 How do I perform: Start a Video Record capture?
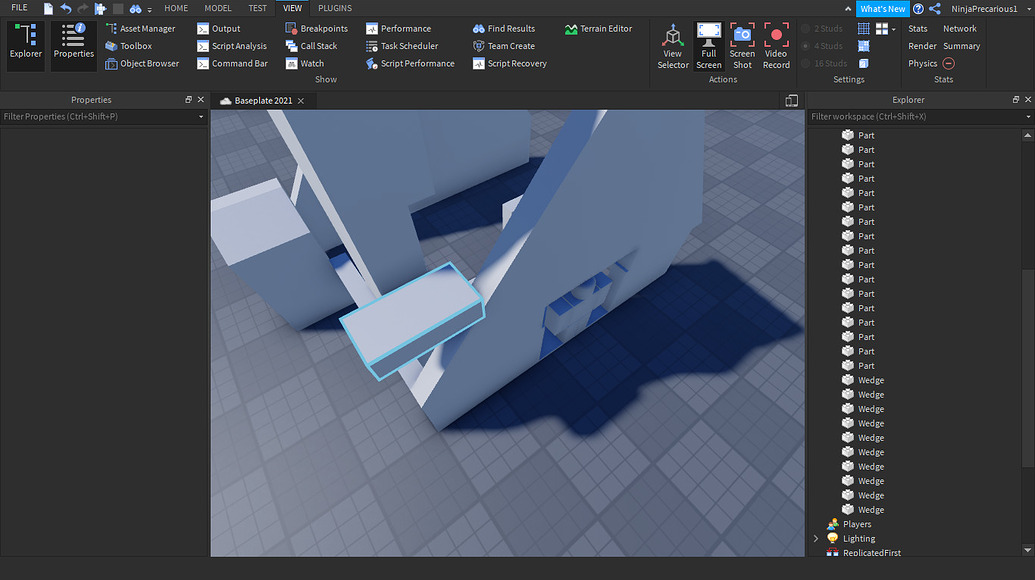pos(776,46)
